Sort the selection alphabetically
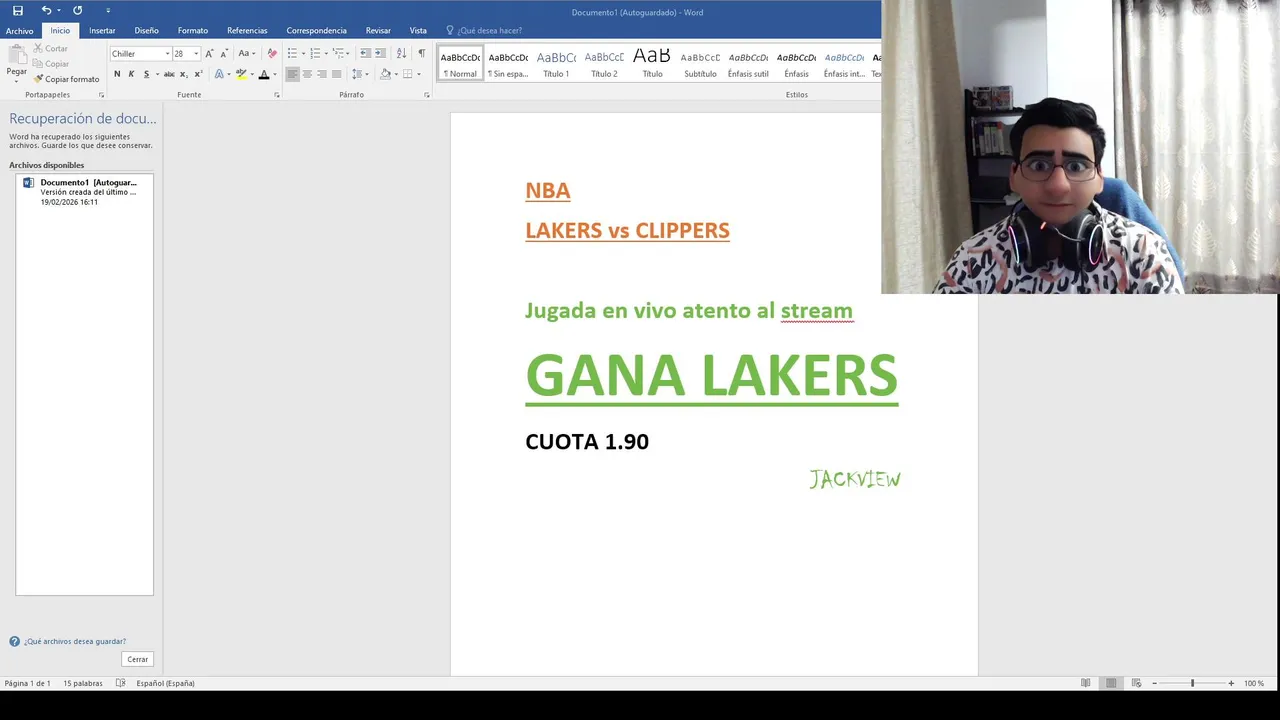 tap(401, 53)
